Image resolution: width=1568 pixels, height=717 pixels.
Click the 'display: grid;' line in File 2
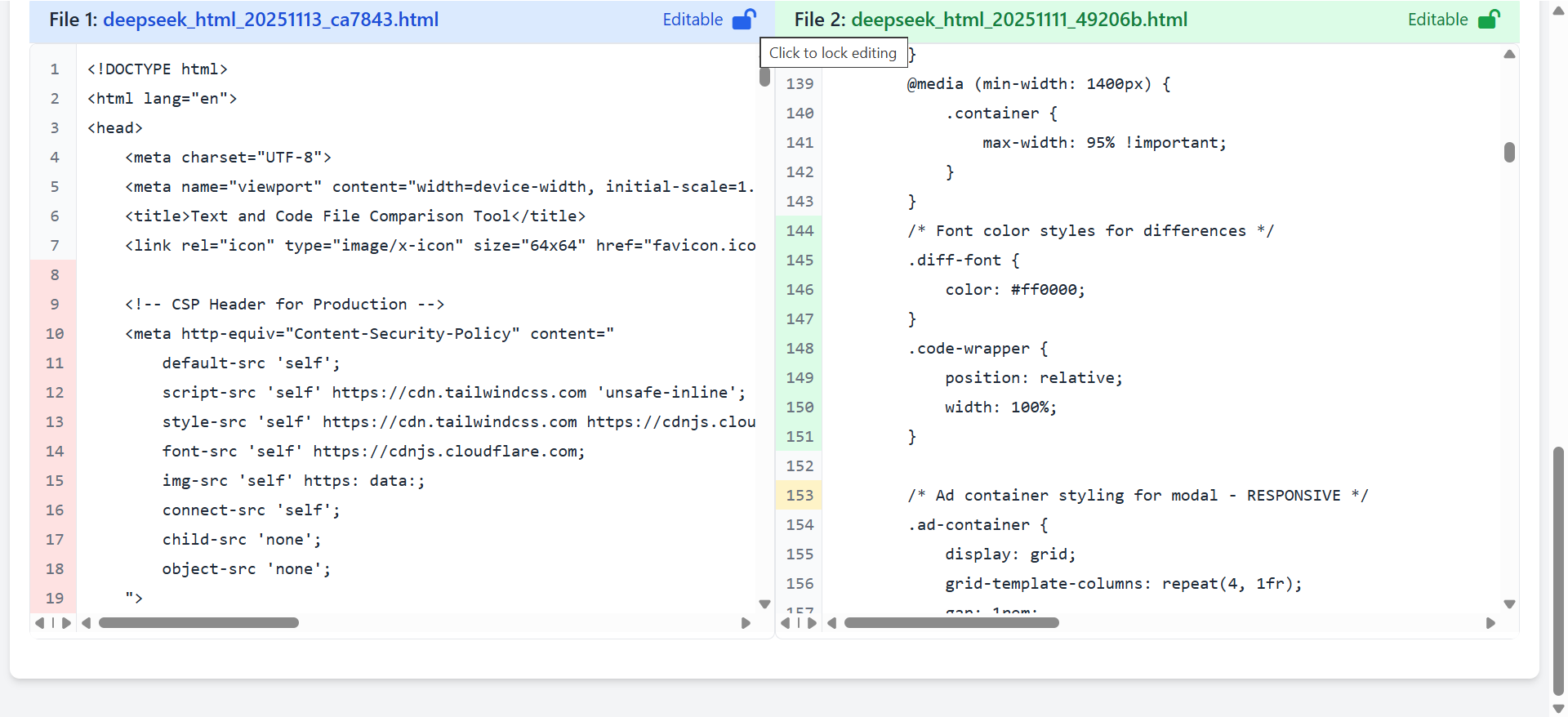point(1010,554)
